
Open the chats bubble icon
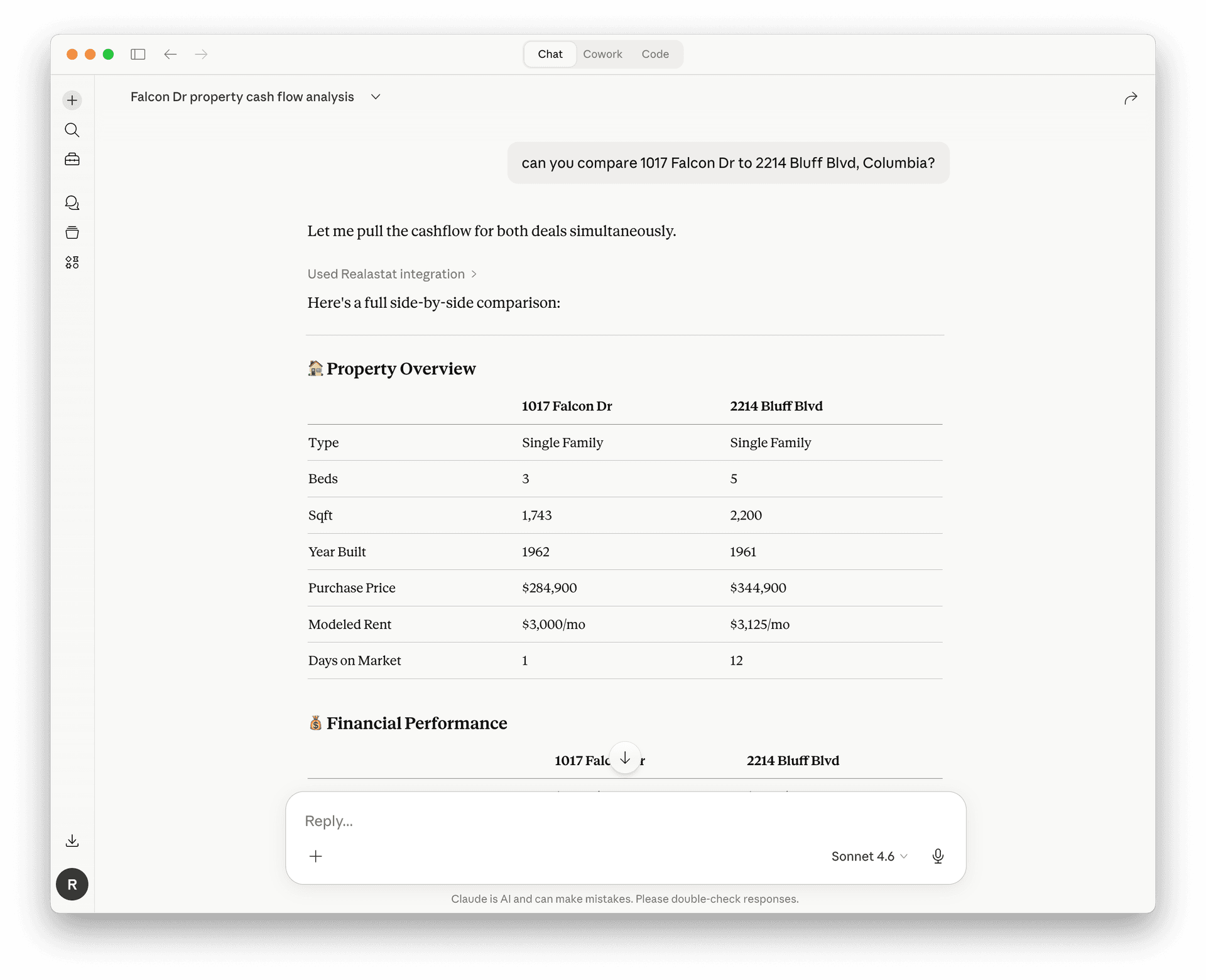[72, 203]
